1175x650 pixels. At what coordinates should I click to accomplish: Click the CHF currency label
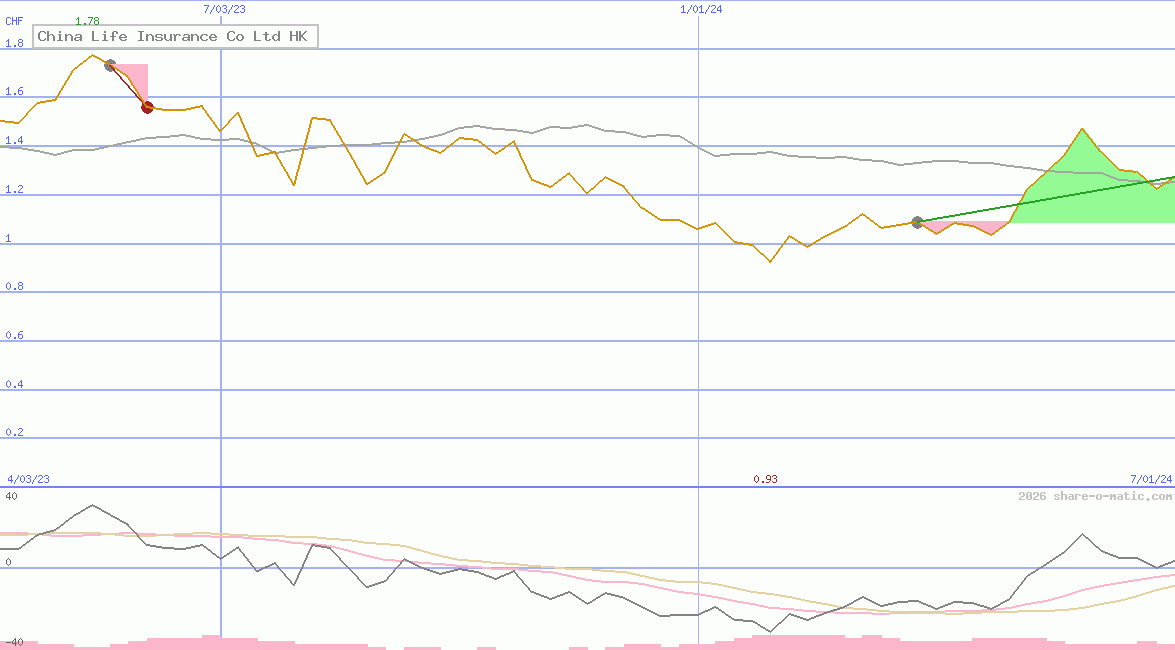coord(14,21)
